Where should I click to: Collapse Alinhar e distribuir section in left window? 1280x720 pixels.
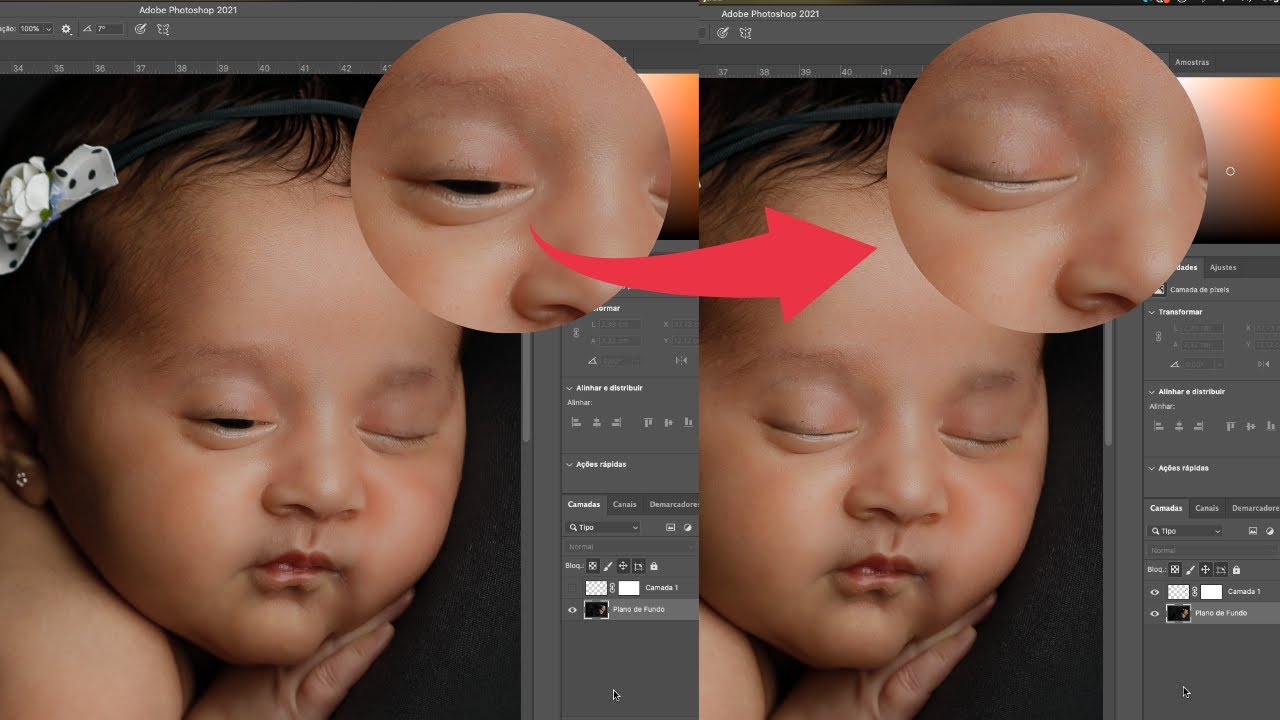pos(569,388)
